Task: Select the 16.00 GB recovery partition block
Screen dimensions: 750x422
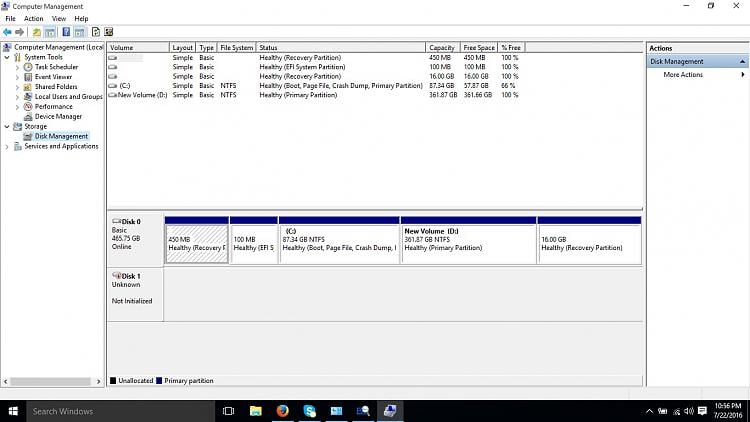Action: tap(589, 240)
